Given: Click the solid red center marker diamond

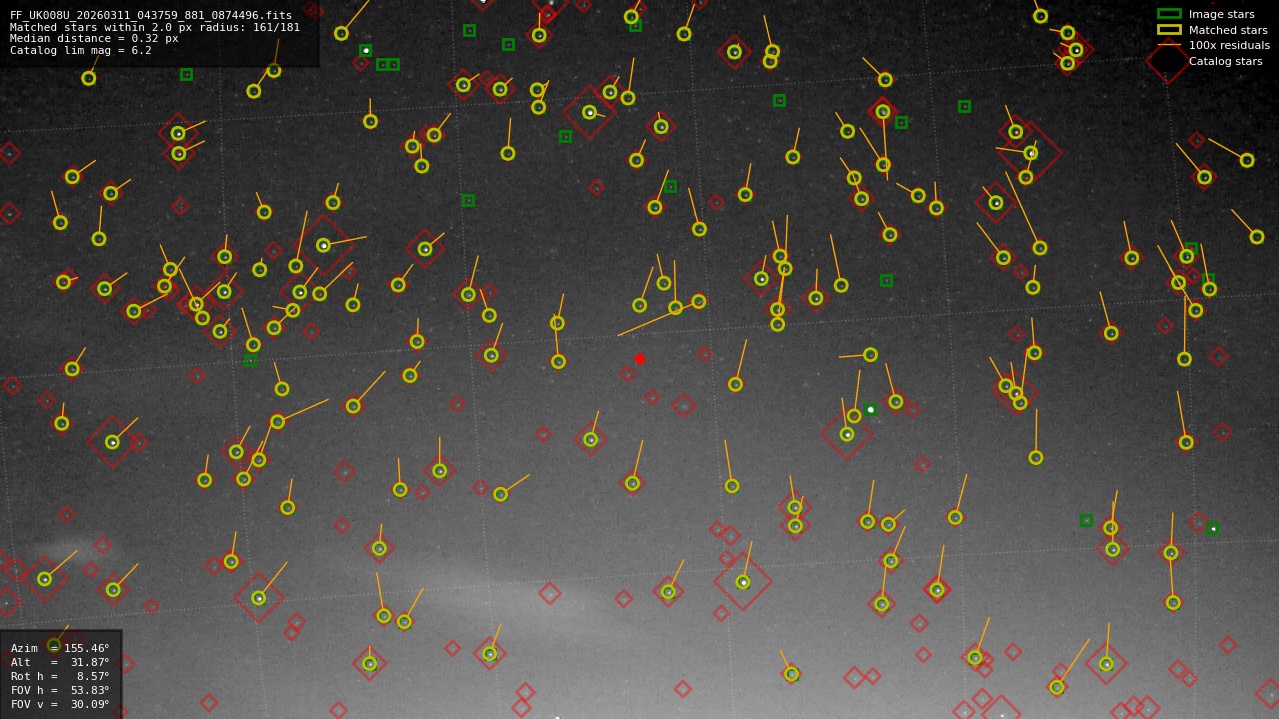Looking at the screenshot, I should [x=640, y=359].
